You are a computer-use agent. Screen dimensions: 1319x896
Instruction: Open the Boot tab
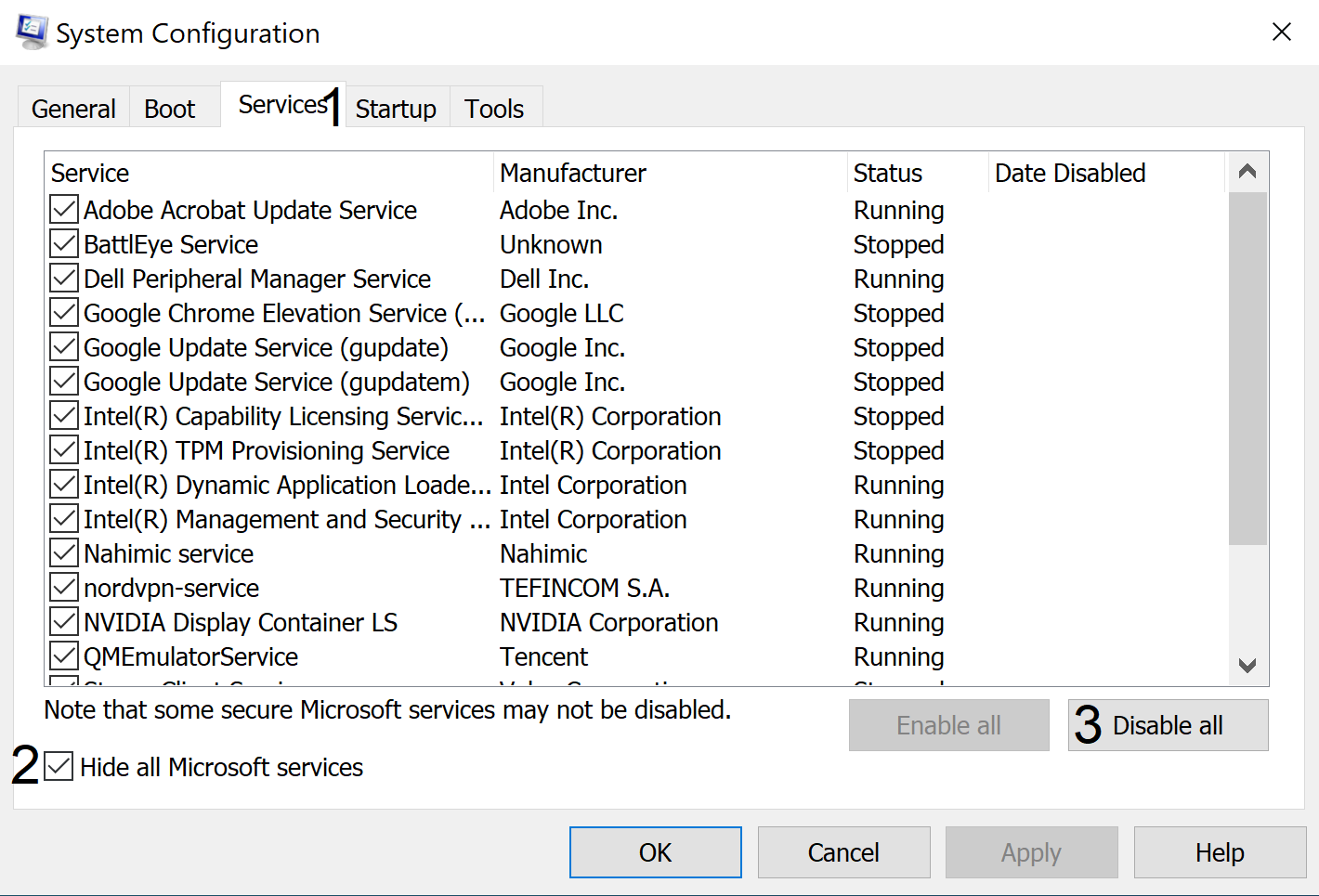[169, 109]
